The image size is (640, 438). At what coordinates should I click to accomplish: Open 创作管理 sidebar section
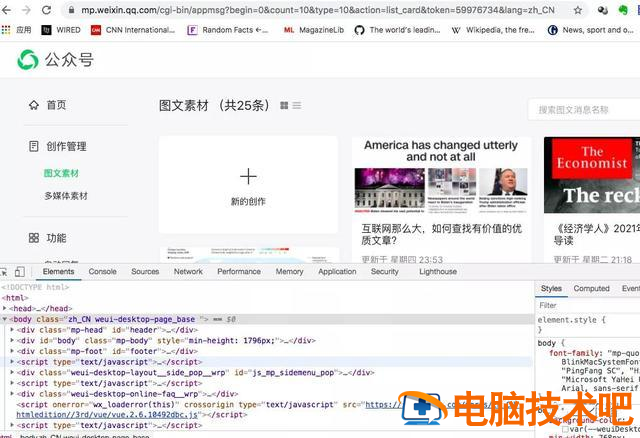coord(58,147)
